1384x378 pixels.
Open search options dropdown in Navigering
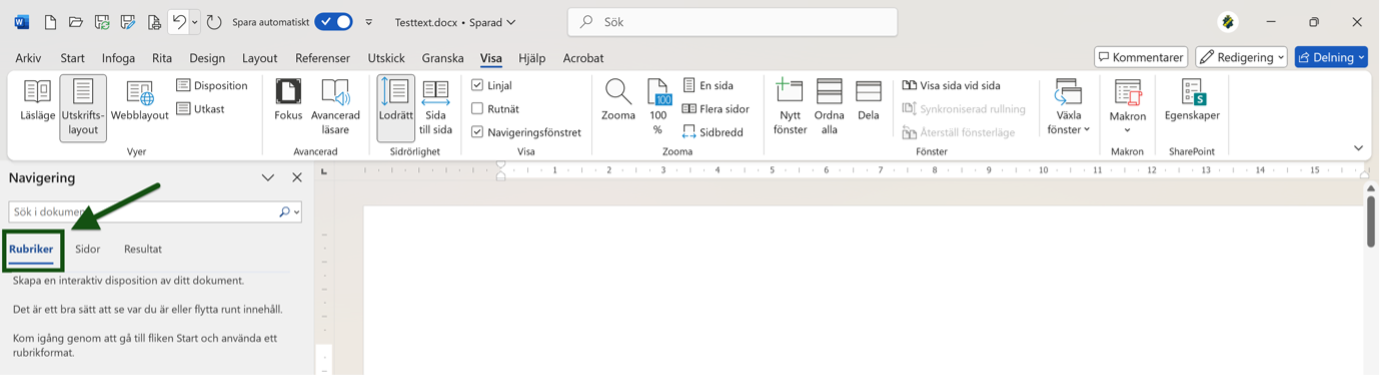coord(297,212)
